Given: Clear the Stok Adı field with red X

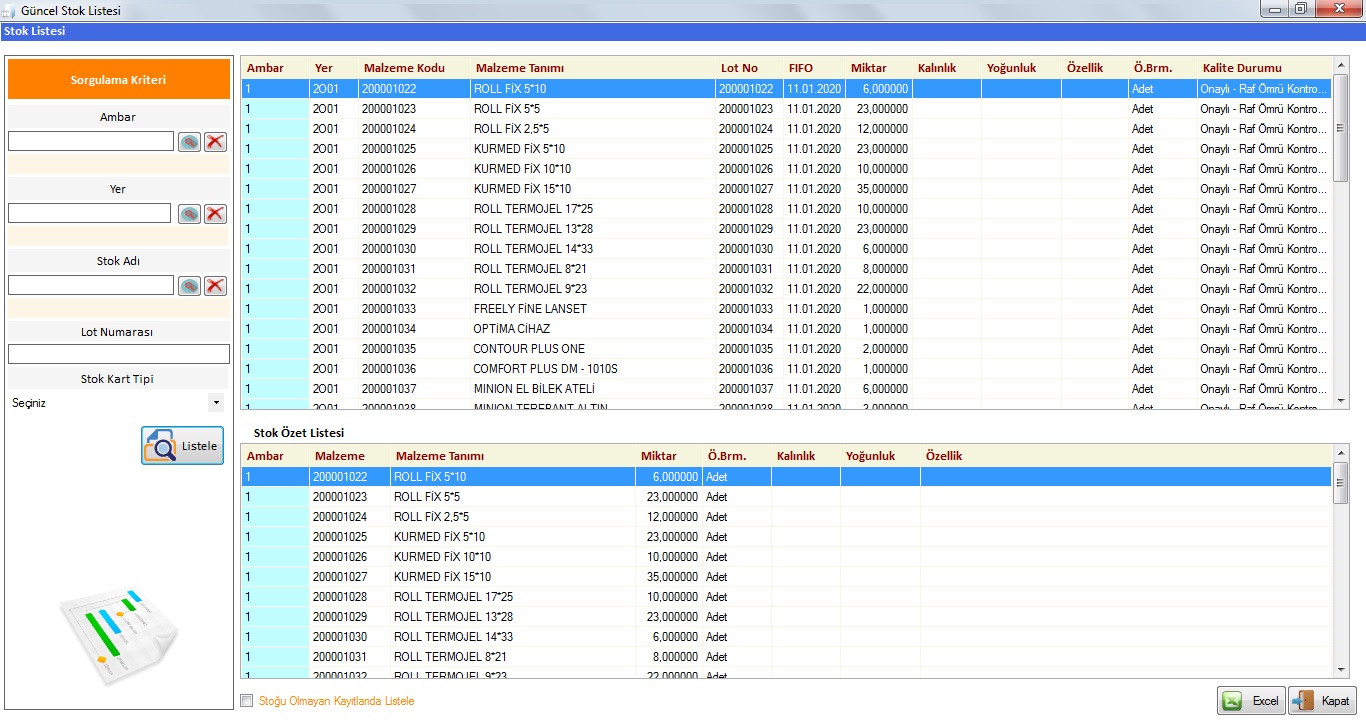Looking at the screenshot, I should [x=215, y=286].
